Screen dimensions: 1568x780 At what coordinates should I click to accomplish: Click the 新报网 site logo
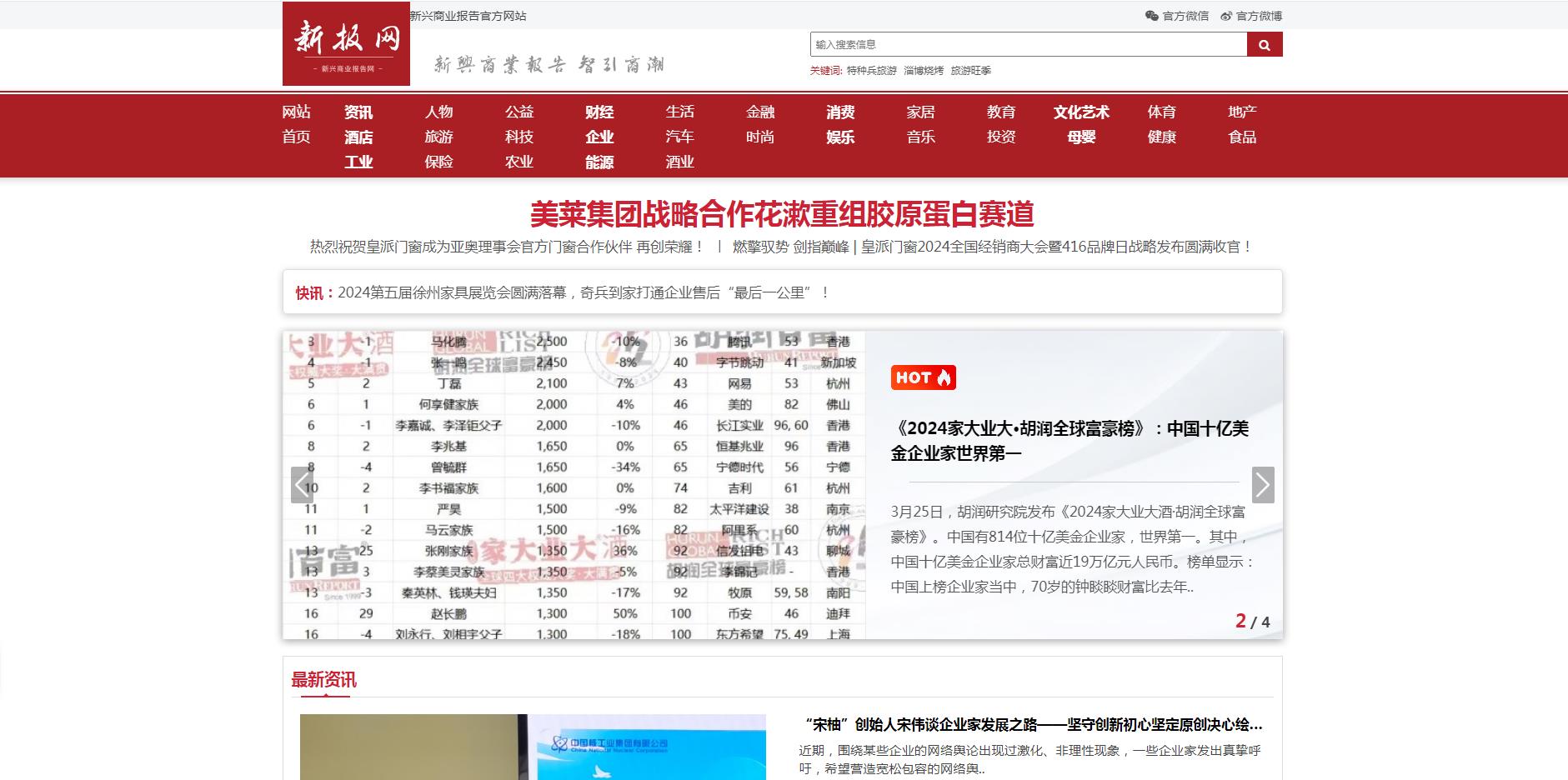pos(346,43)
